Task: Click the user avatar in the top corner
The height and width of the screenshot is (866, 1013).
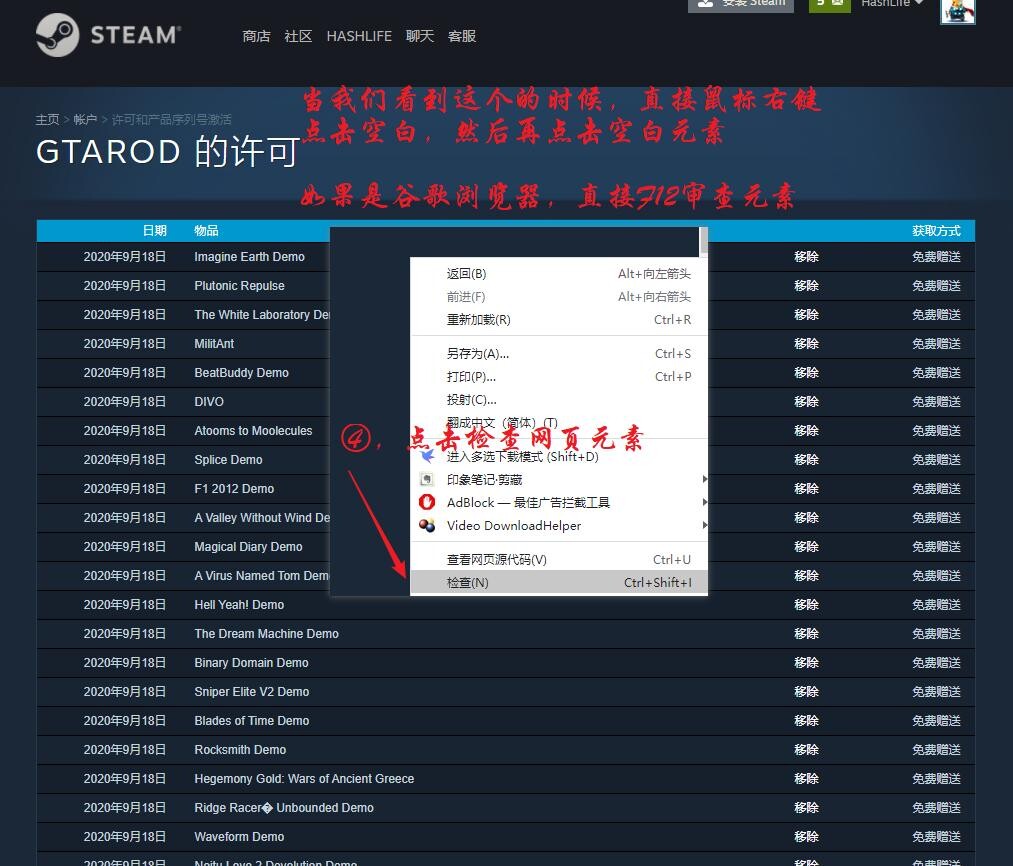Action: coord(957,12)
